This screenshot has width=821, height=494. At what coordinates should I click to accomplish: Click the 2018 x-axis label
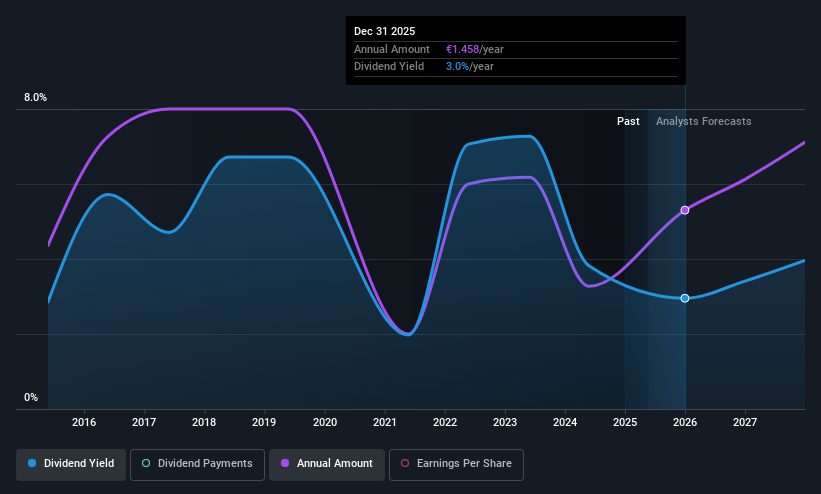204,422
